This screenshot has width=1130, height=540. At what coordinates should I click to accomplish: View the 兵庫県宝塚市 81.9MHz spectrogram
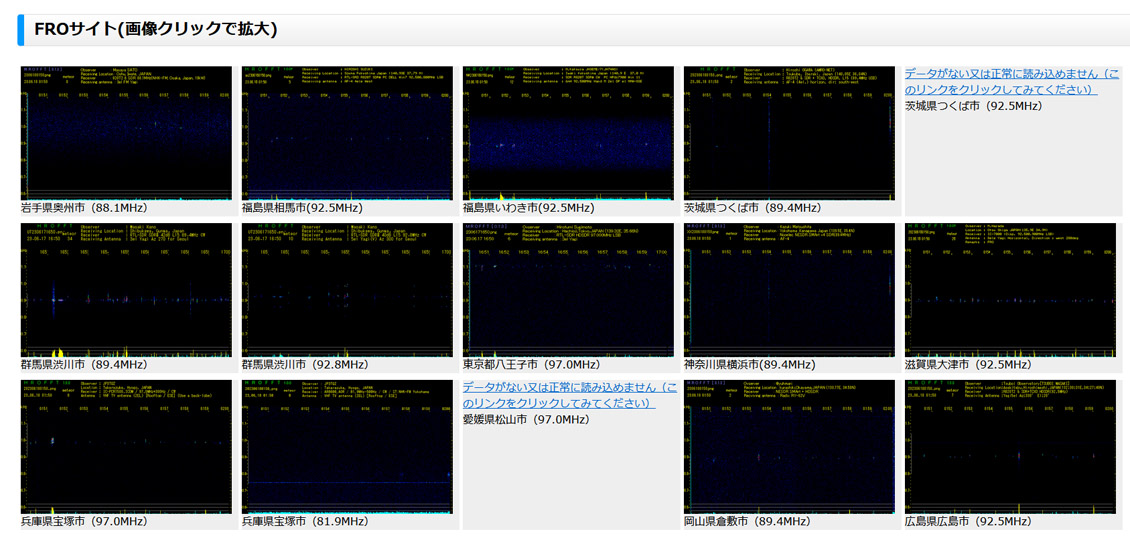pos(347,446)
